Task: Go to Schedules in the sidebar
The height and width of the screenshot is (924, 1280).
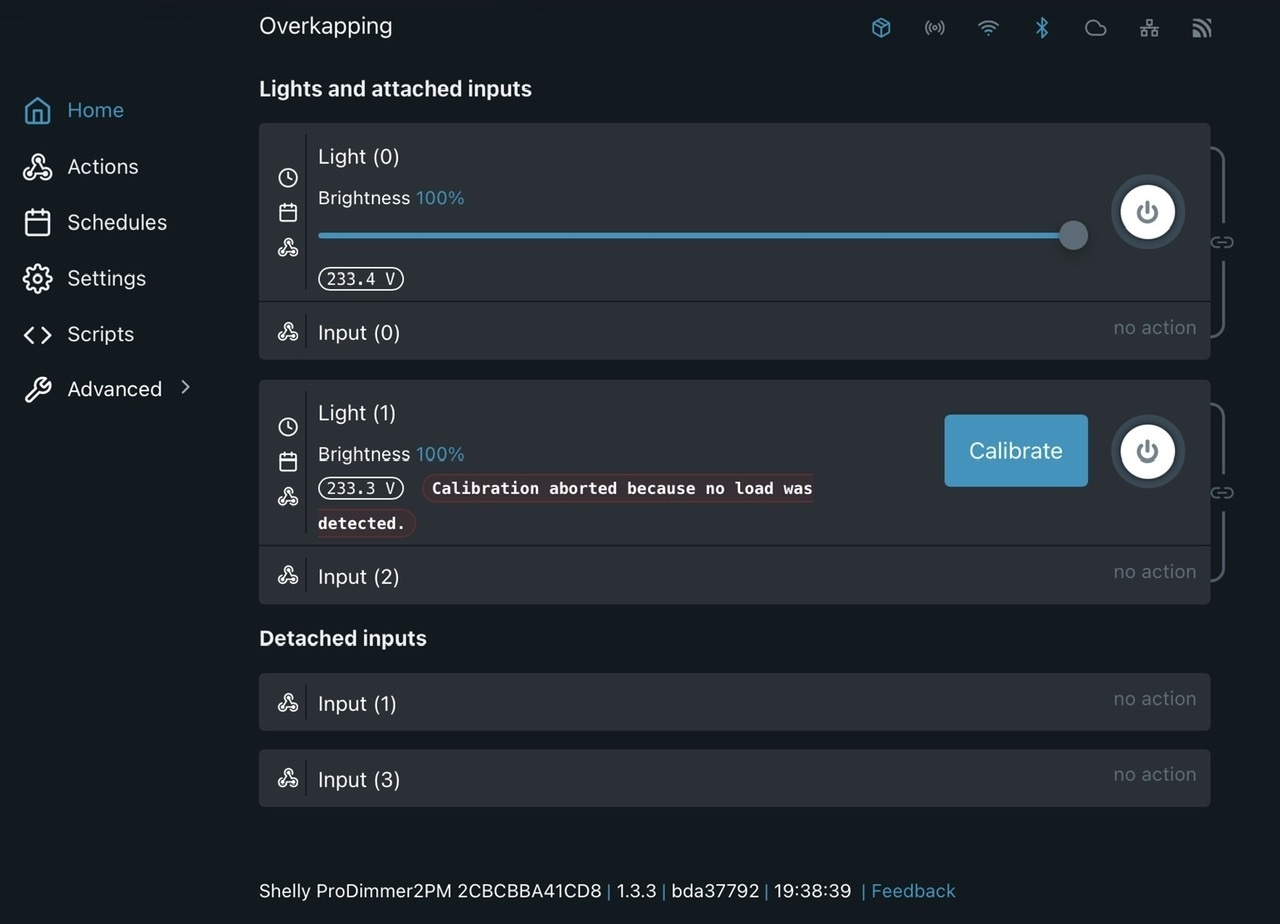Action: point(116,222)
